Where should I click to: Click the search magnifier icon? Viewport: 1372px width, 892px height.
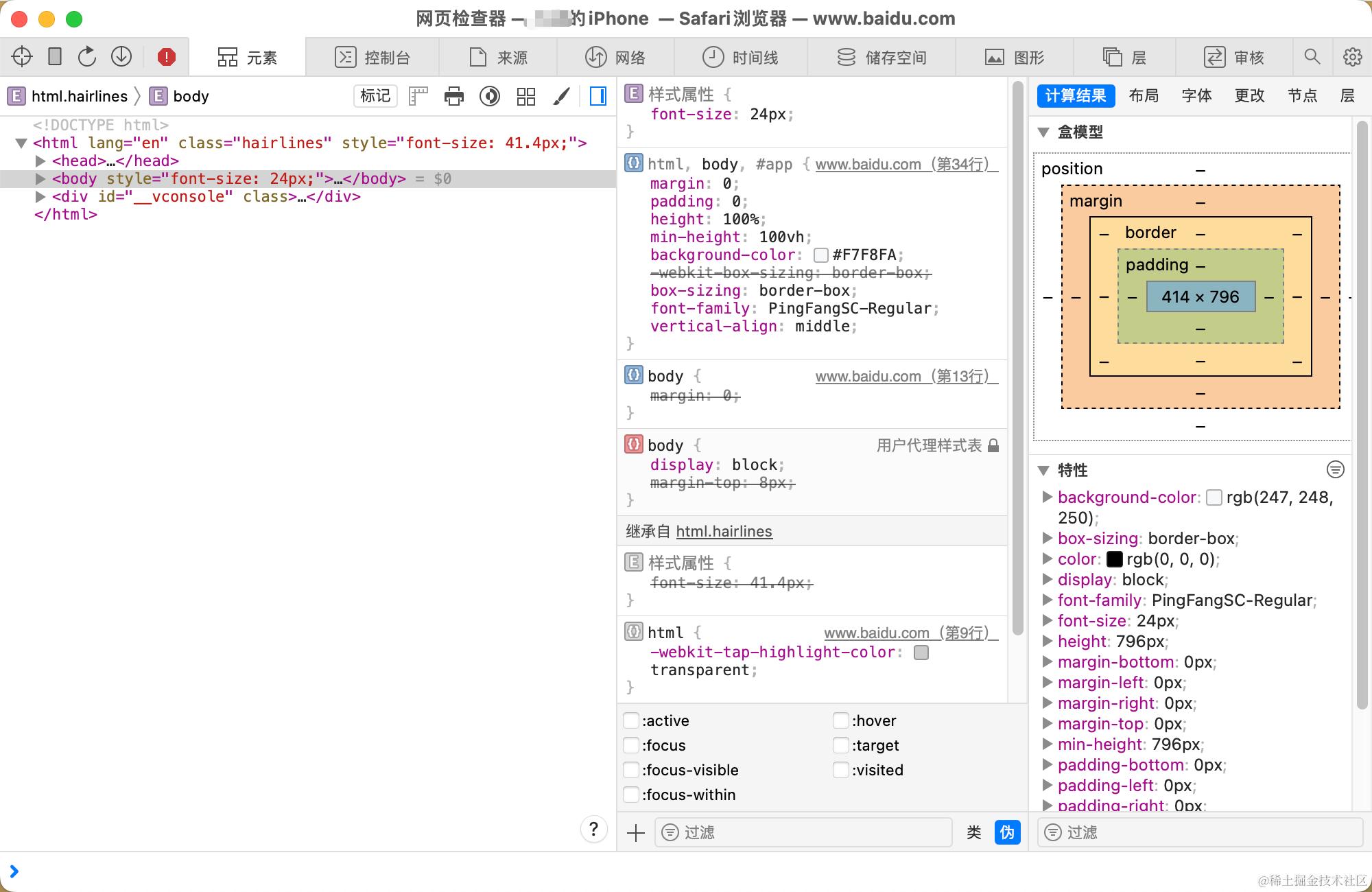pyautogui.click(x=1312, y=57)
